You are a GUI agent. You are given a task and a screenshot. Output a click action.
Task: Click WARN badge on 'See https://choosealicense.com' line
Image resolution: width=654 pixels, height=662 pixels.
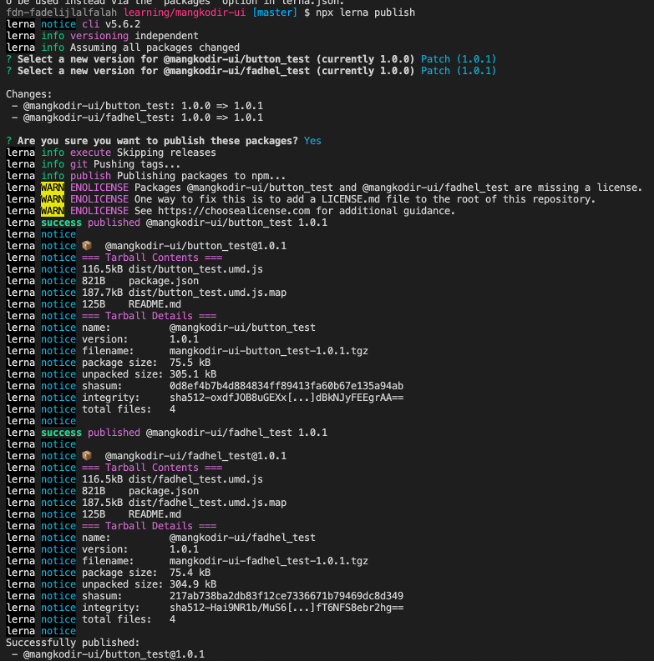[52, 211]
